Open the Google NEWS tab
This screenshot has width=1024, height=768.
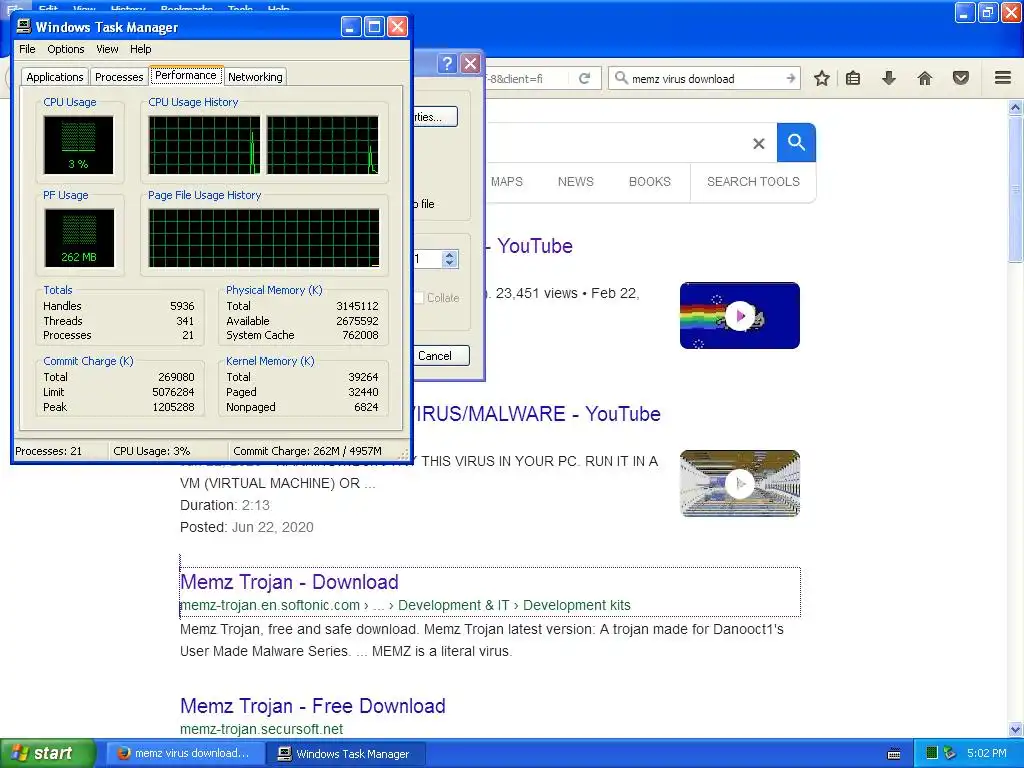click(575, 182)
